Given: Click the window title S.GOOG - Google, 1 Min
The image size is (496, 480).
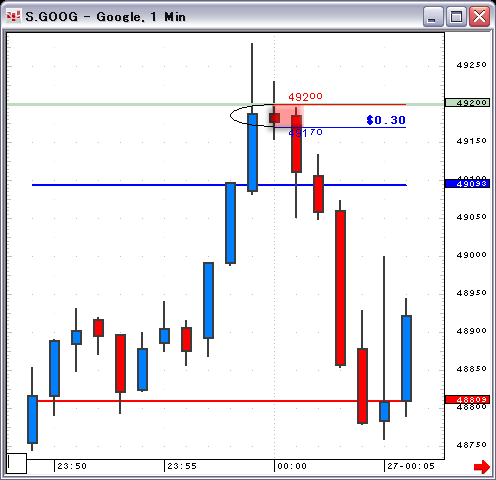Looking at the screenshot, I should tap(105, 17).
